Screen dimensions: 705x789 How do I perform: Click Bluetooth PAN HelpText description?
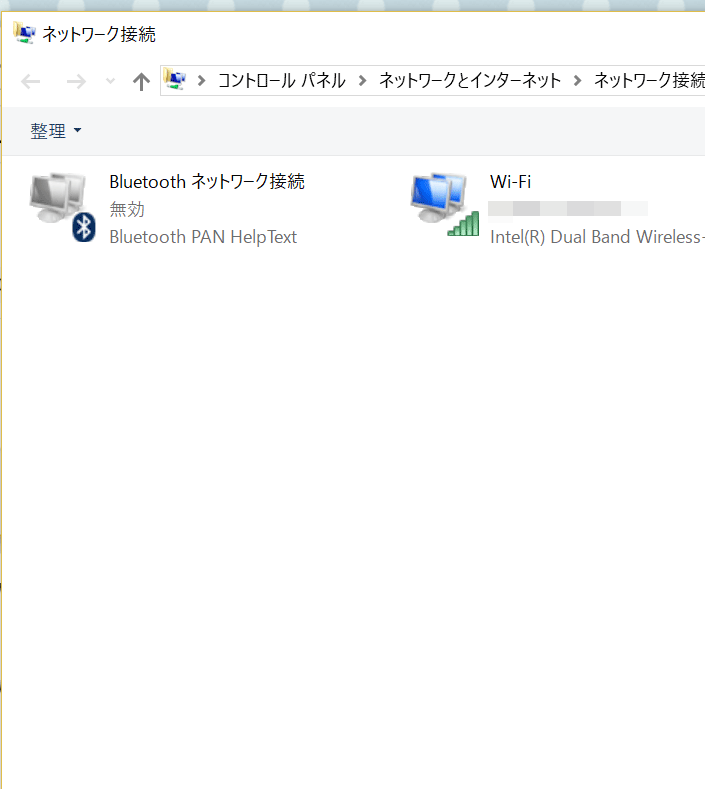coord(203,237)
